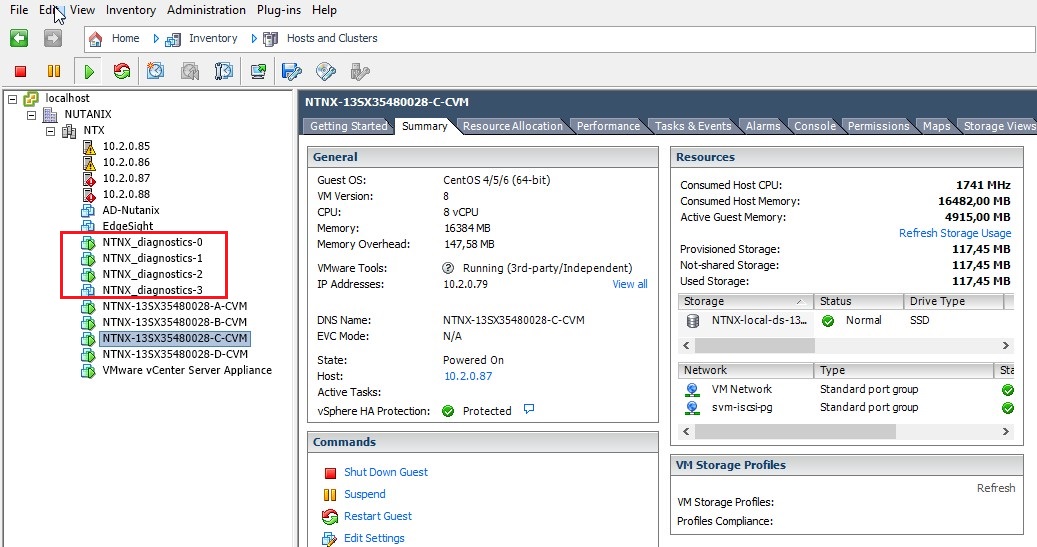Click the CD/DVD drive connect toolbar icon

(x=325, y=71)
